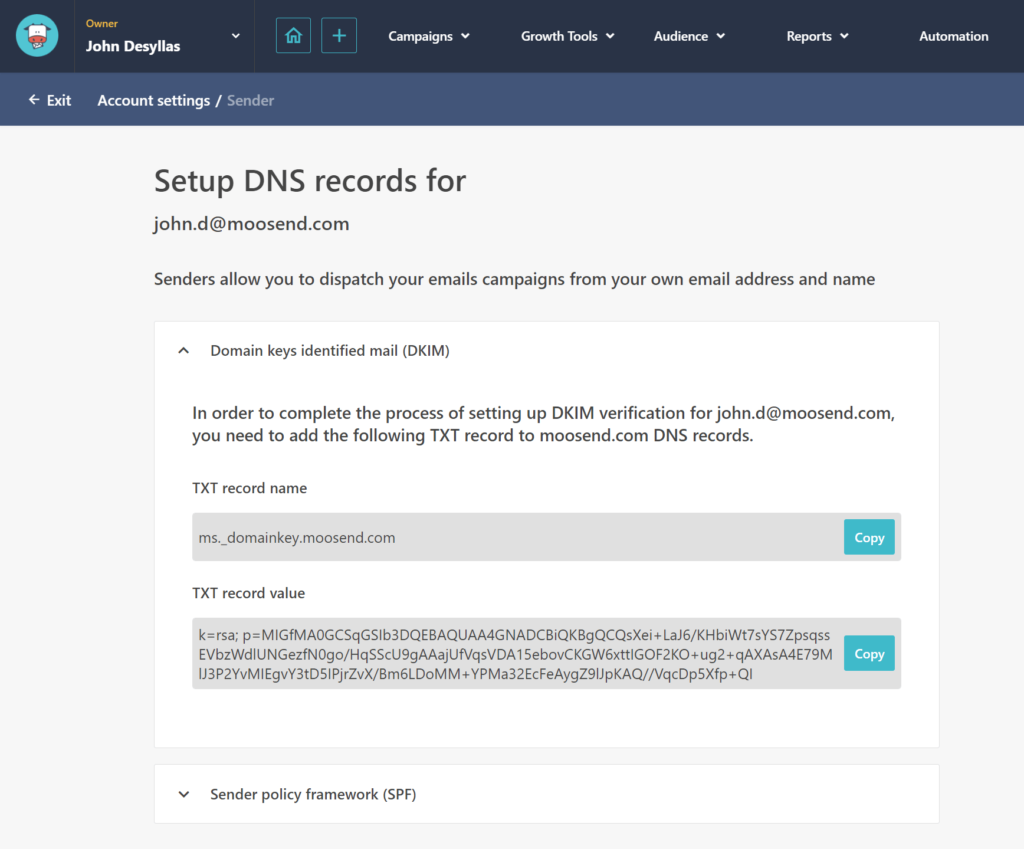Open the Campaigns dropdown
This screenshot has width=1024, height=849.
(x=428, y=35)
